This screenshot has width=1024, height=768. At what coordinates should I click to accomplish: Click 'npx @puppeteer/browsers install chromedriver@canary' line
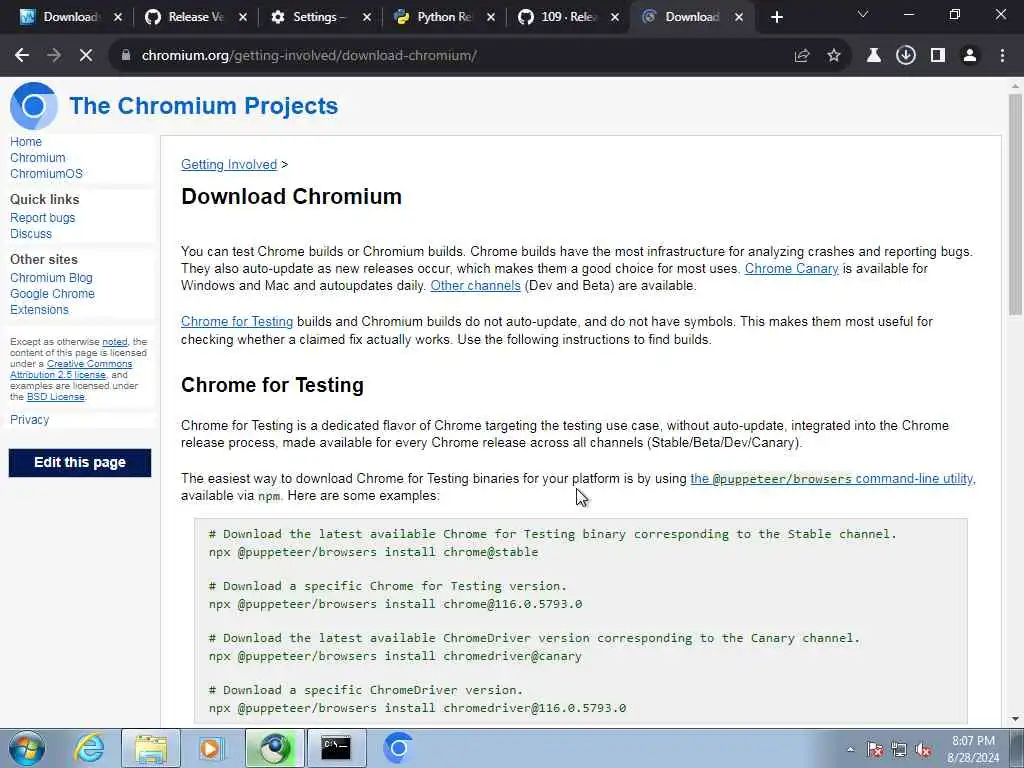coord(395,656)
